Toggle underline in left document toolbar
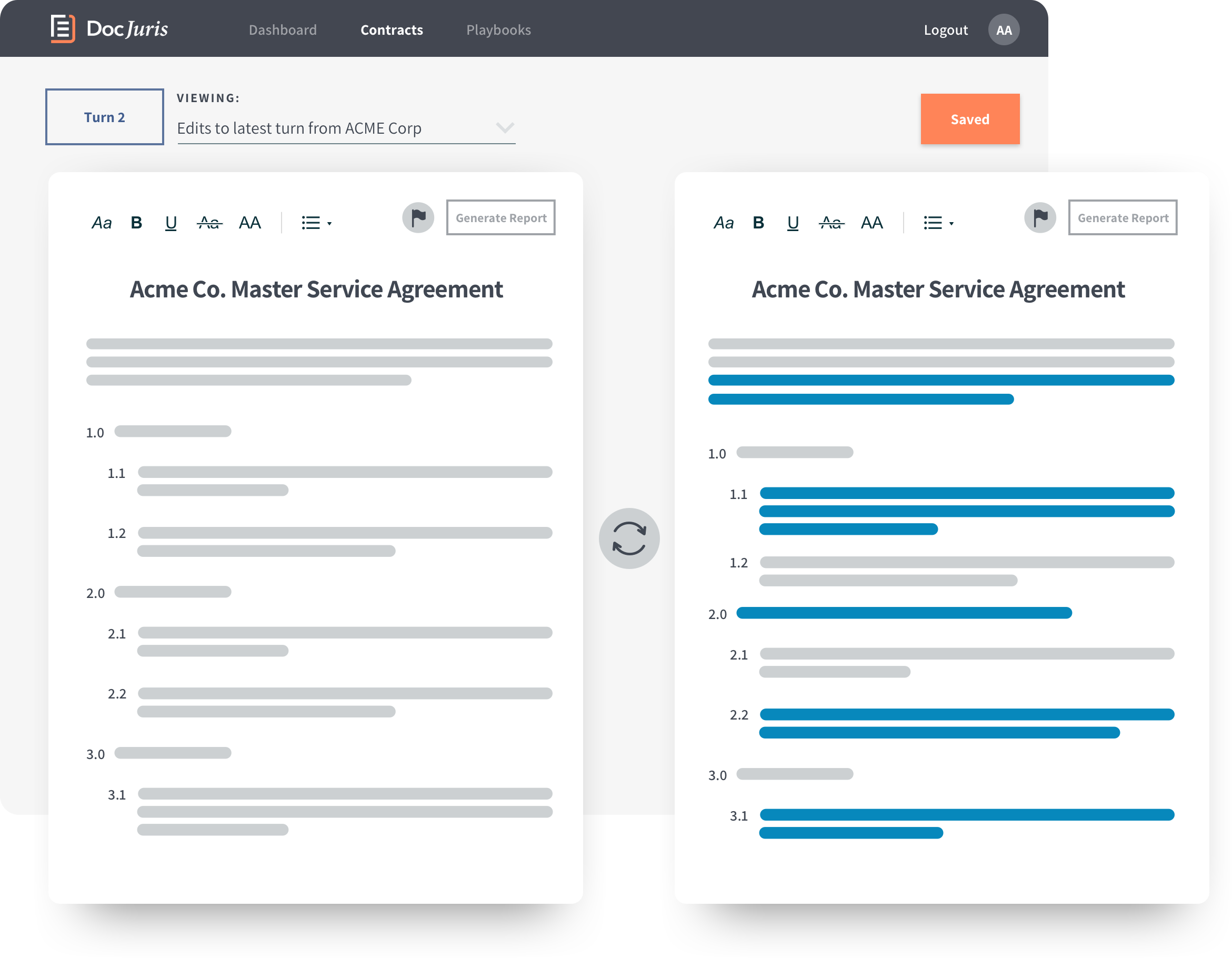This screenshot has height=958, width=1232. [171, 223]
